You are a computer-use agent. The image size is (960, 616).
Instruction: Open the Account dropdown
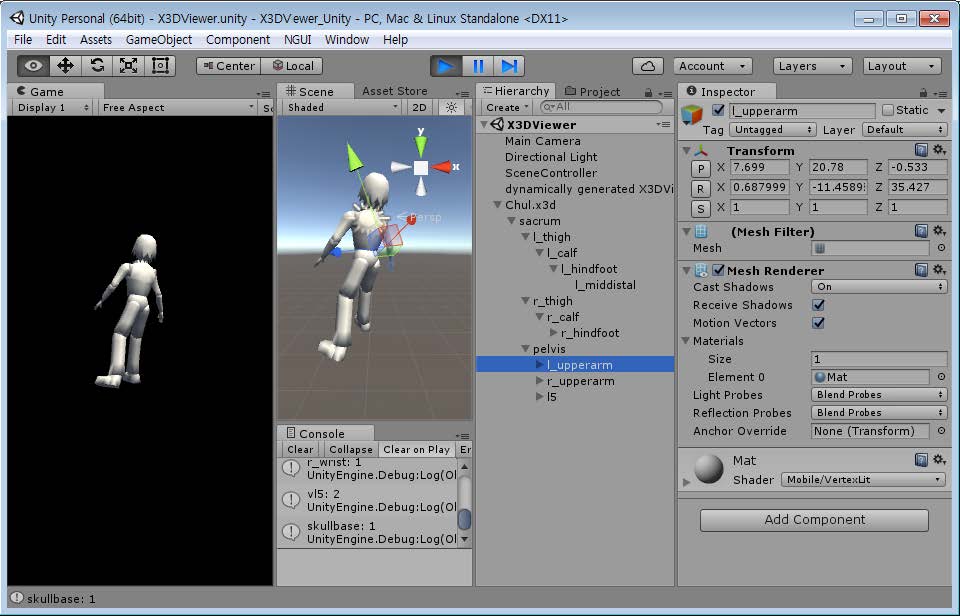point(712,66)
